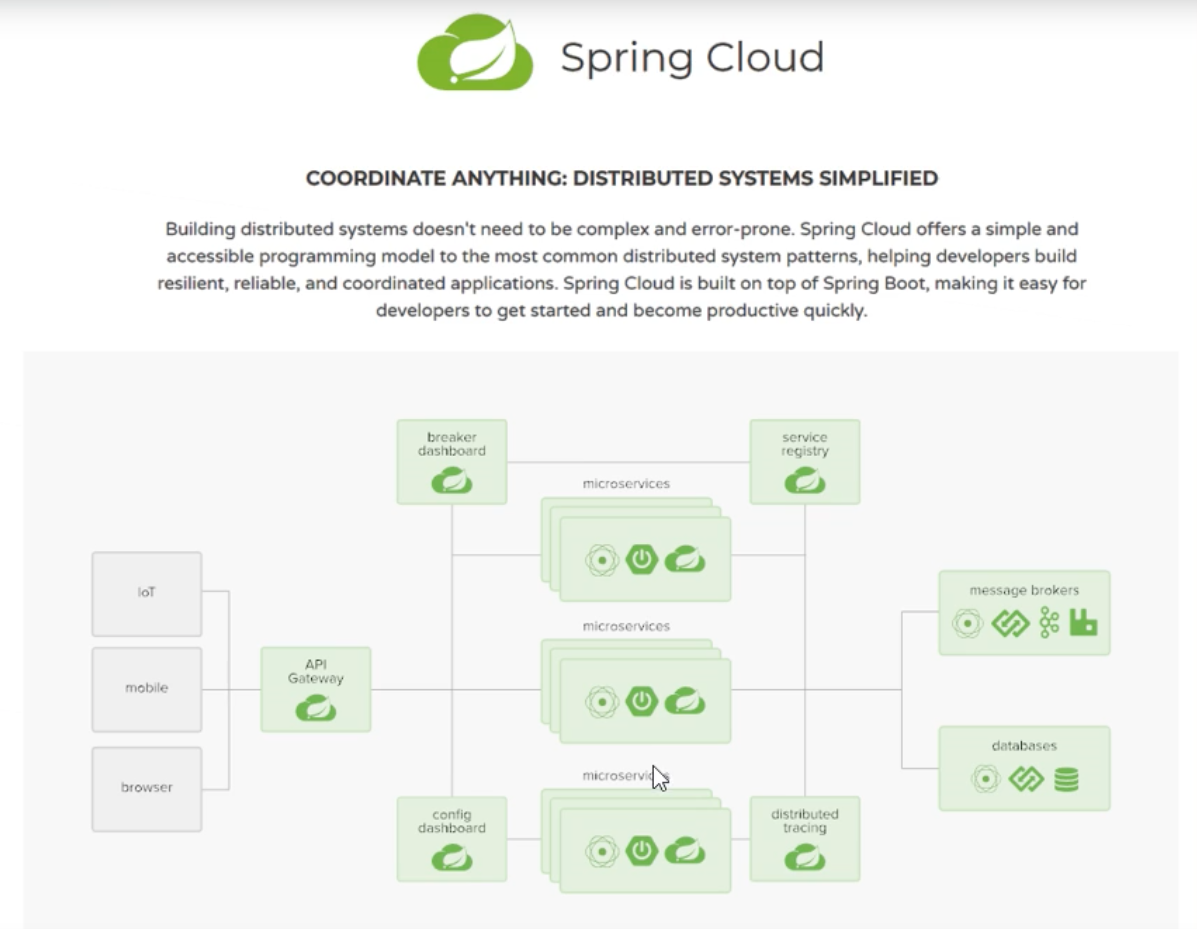
Task: Click the 'databases' label
Action: click(x=1024, y=746)
